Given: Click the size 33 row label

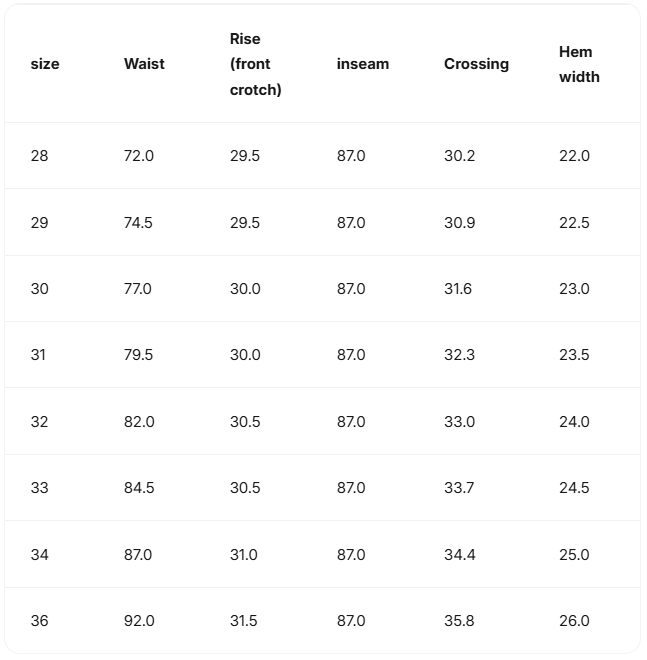Looking at the screenshot, I should click(x=39, y=488).
